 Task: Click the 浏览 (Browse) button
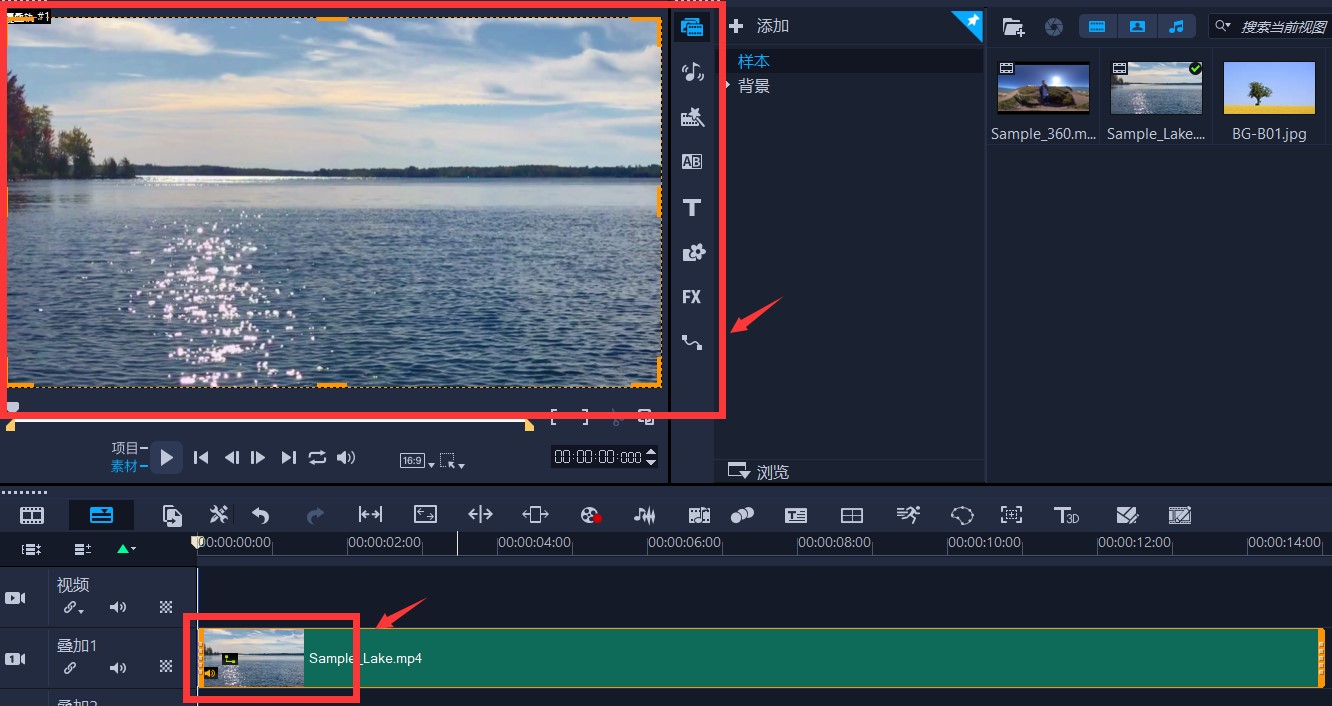(758, 472)
